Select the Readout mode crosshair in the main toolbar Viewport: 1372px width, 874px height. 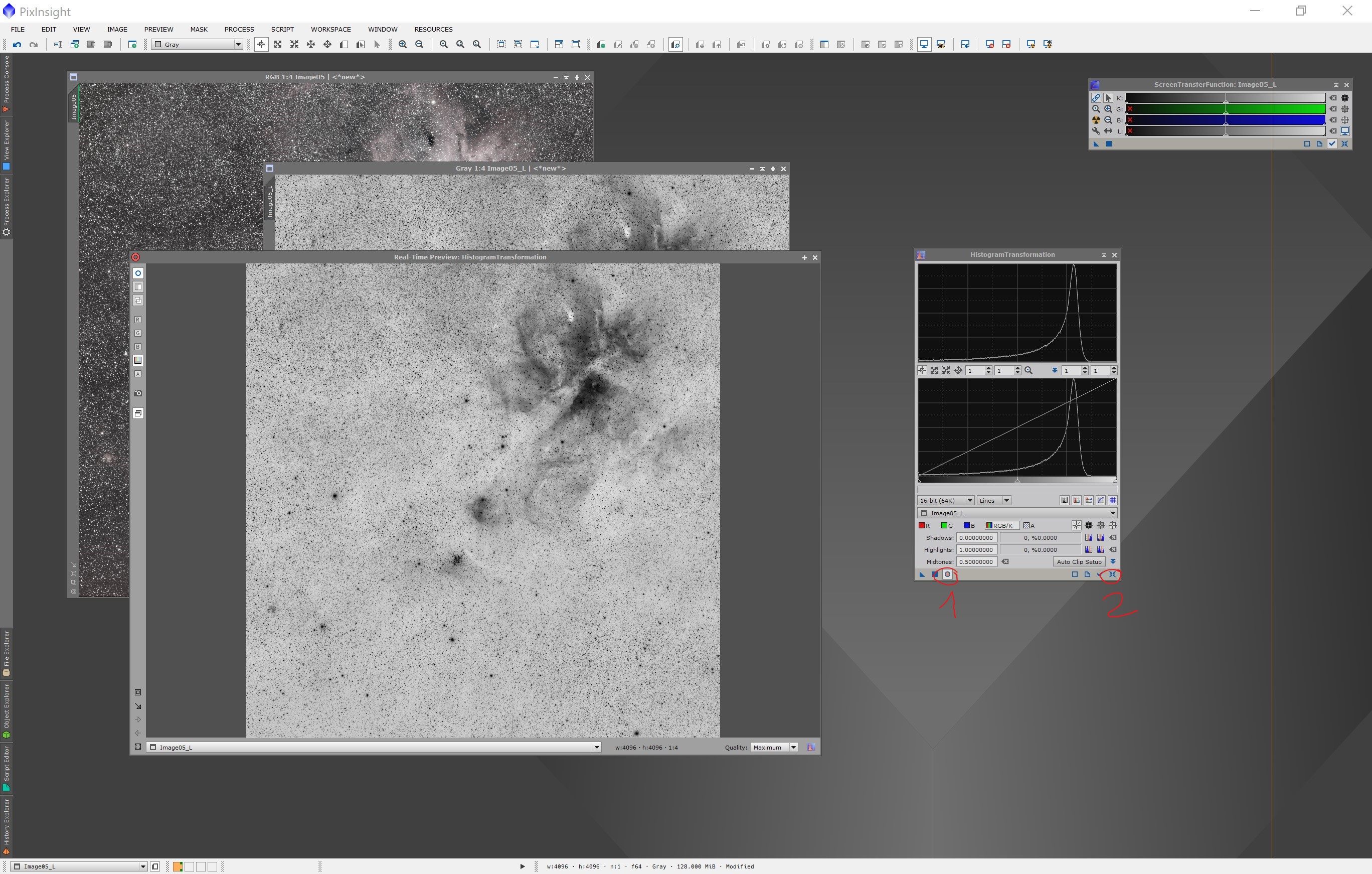pos(261,45)
